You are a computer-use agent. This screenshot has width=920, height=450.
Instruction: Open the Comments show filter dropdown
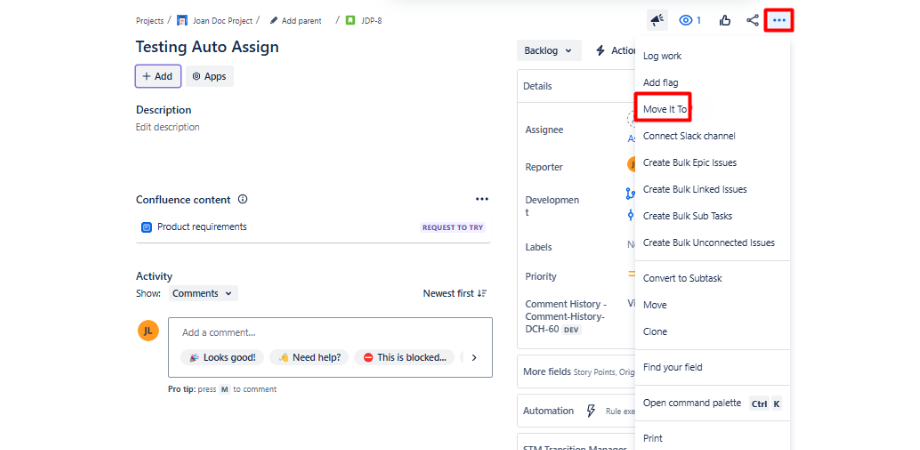[203, 293]
